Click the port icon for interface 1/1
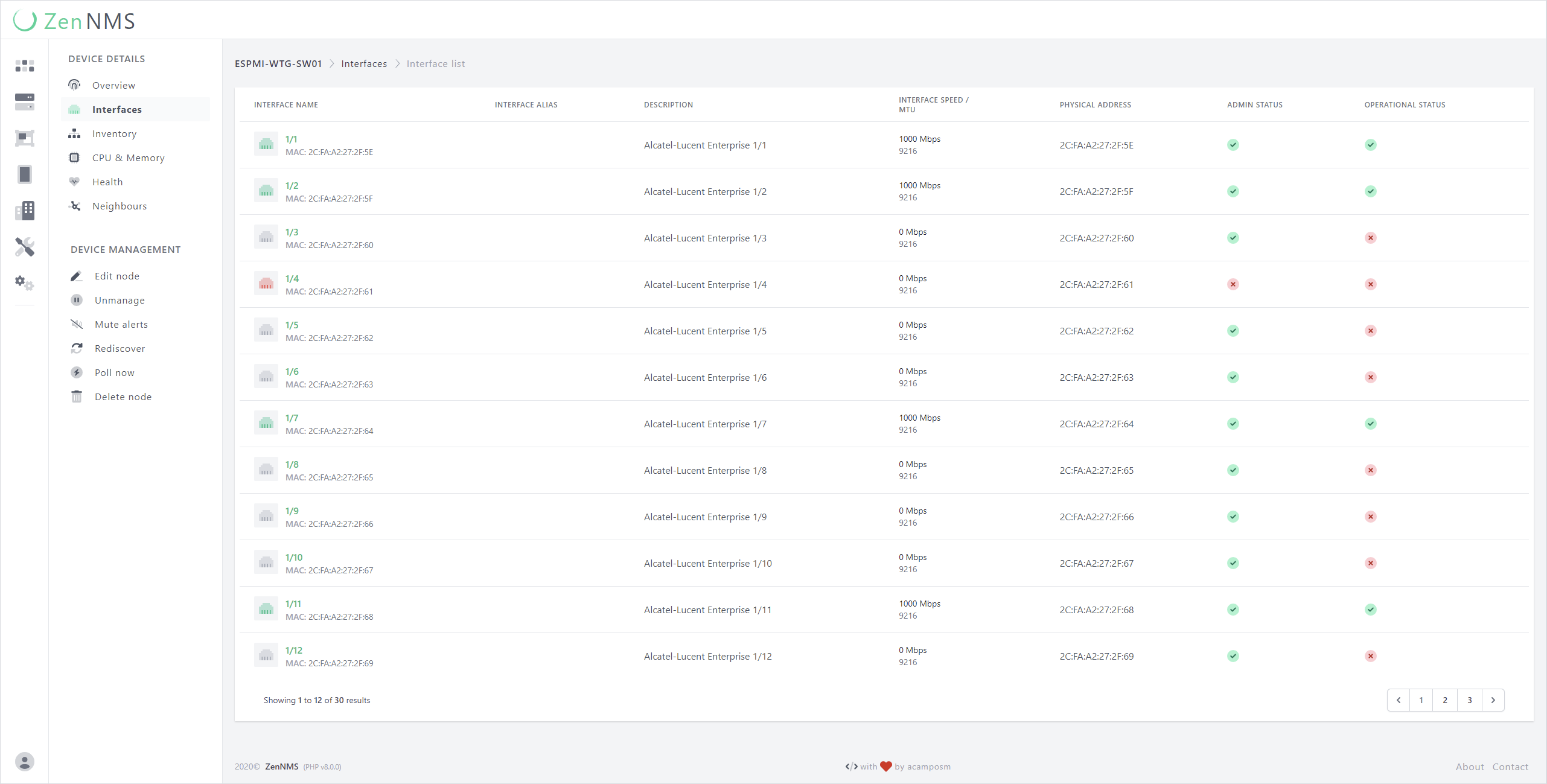This screenshot has width=1547, height=784. pos(266,145)
